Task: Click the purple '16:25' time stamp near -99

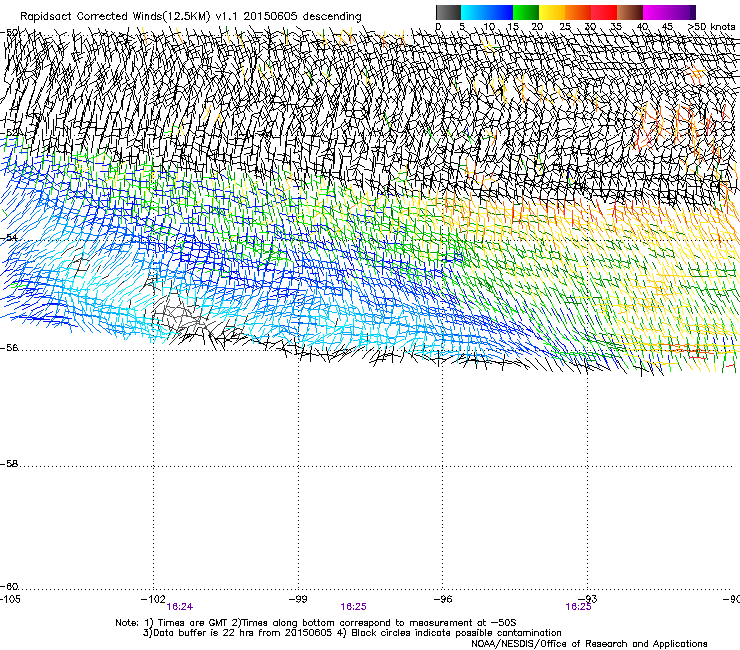Action: tap(353, 607)
